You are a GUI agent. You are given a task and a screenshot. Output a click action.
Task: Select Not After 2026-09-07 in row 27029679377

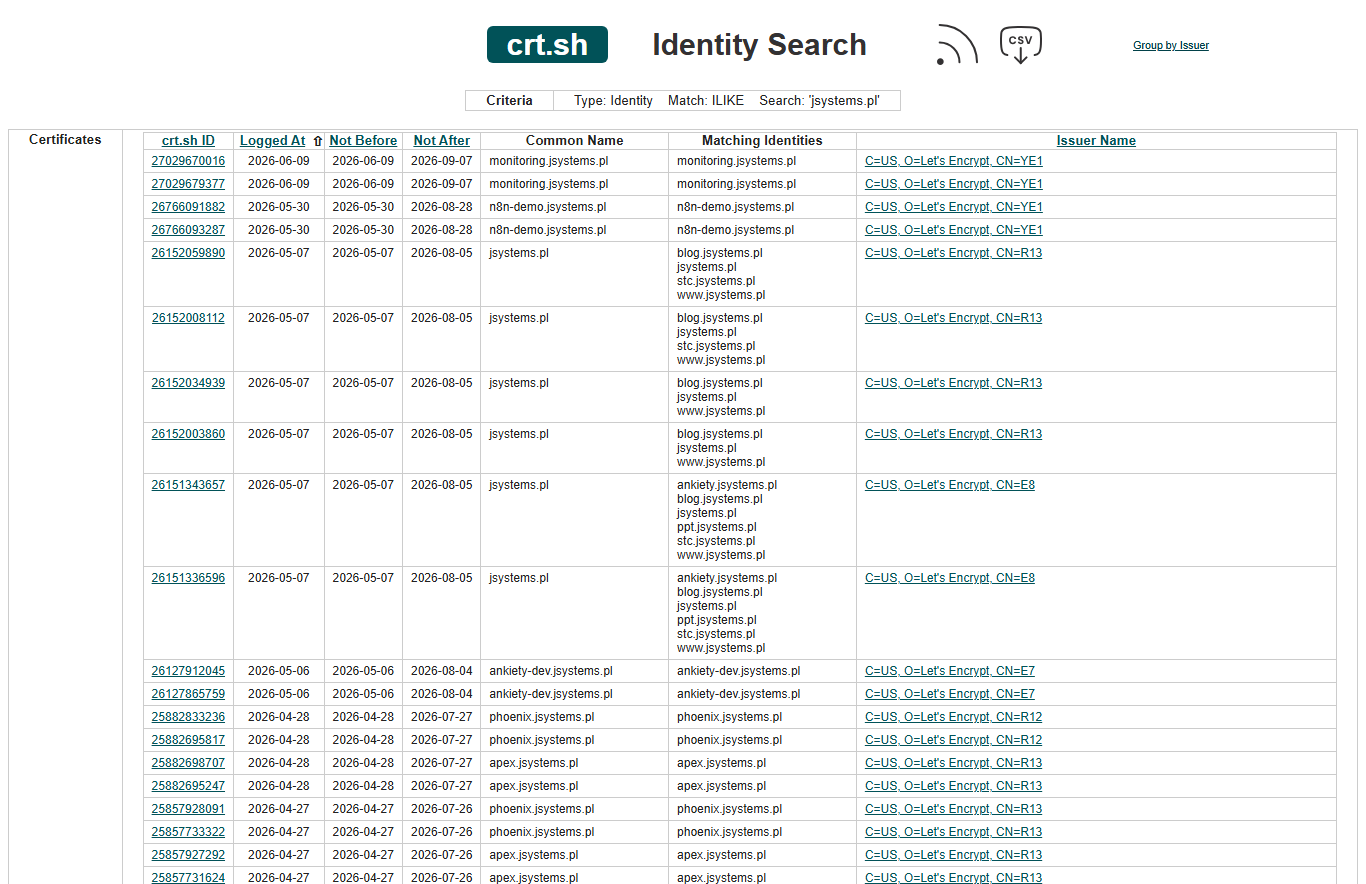click(x=441, y=184)
